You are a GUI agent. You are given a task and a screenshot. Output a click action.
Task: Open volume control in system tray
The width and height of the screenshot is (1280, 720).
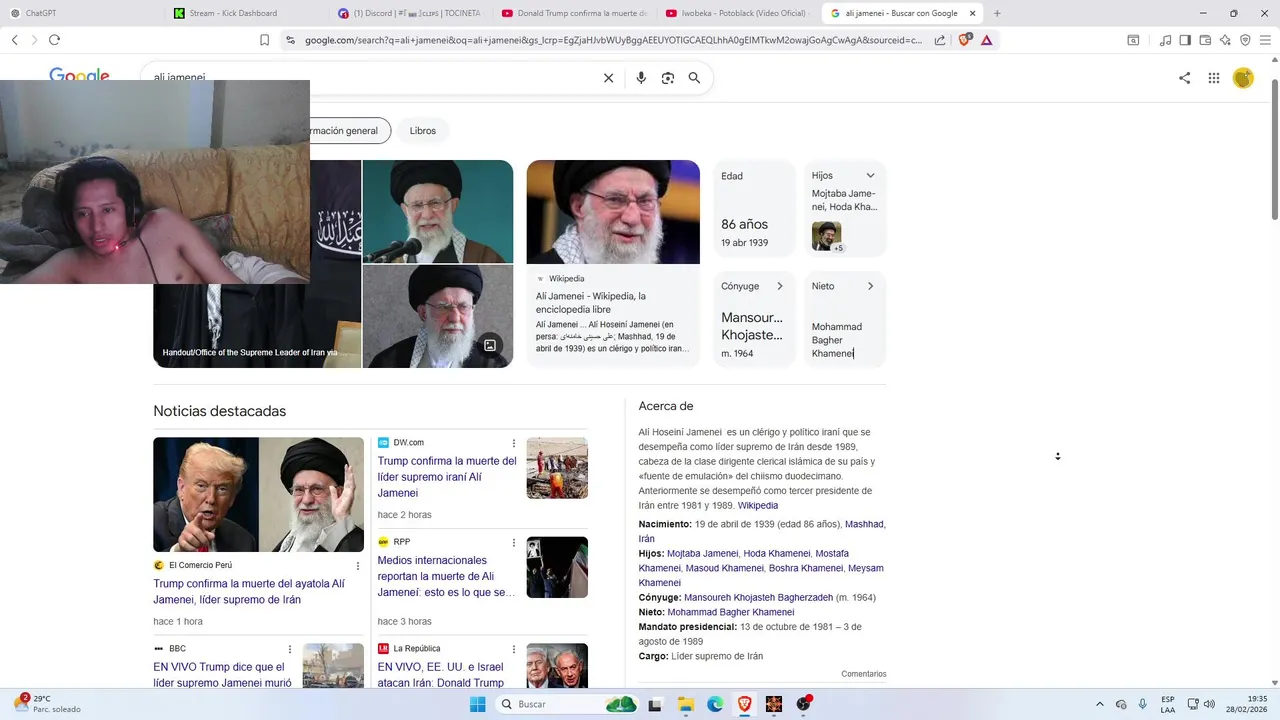click(1209, 704)
